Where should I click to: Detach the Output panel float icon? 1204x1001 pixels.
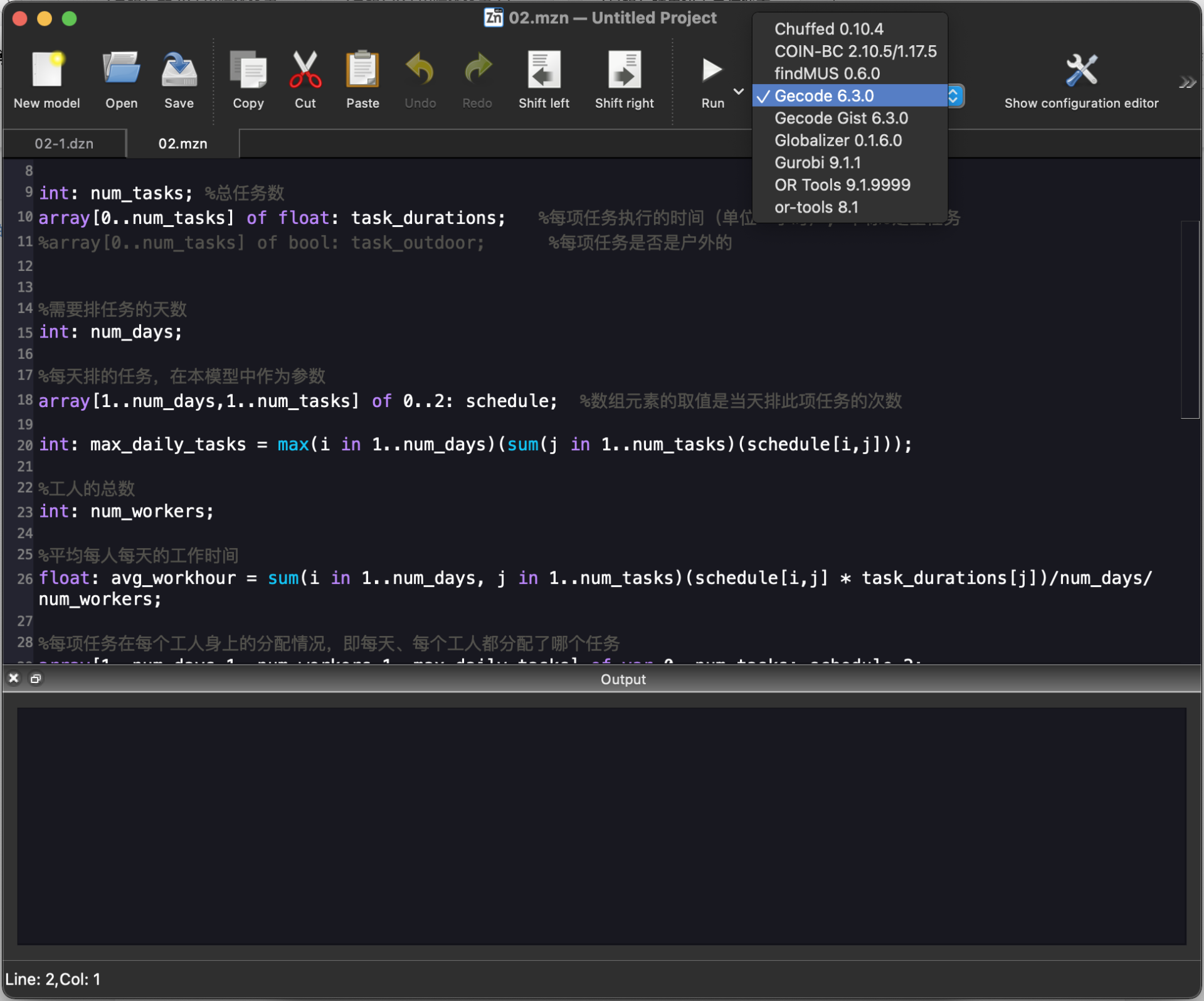pos(36,679)
